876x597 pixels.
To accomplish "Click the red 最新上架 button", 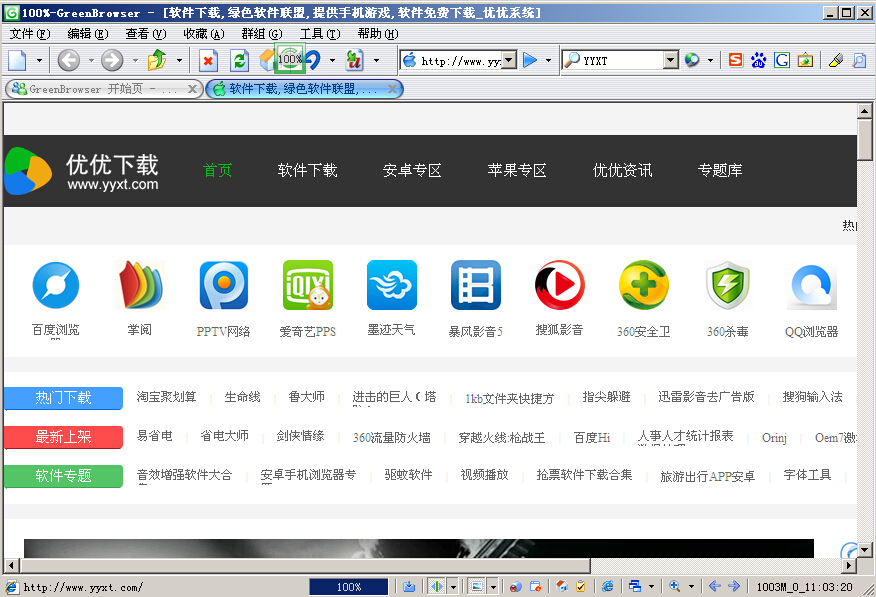I will [x=64, y=437].
